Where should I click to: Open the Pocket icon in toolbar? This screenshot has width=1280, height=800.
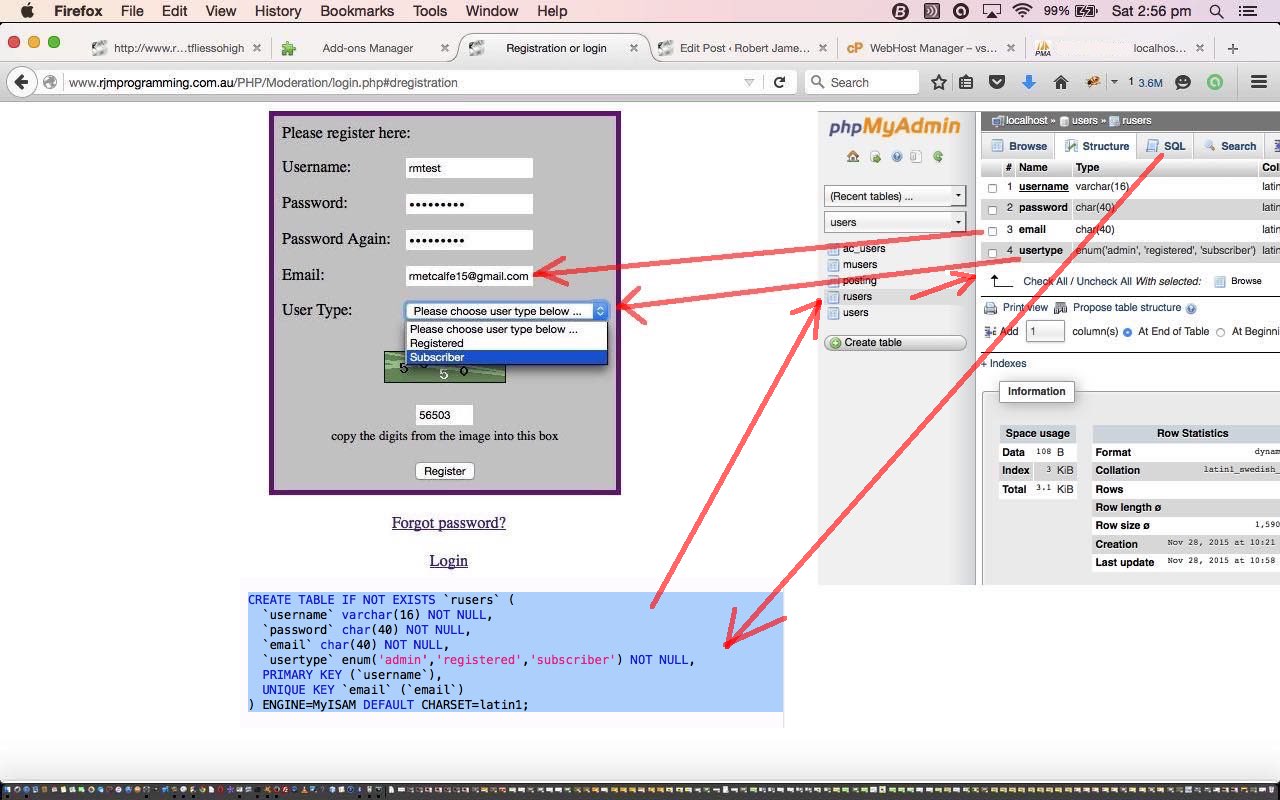tap(997, 82)
